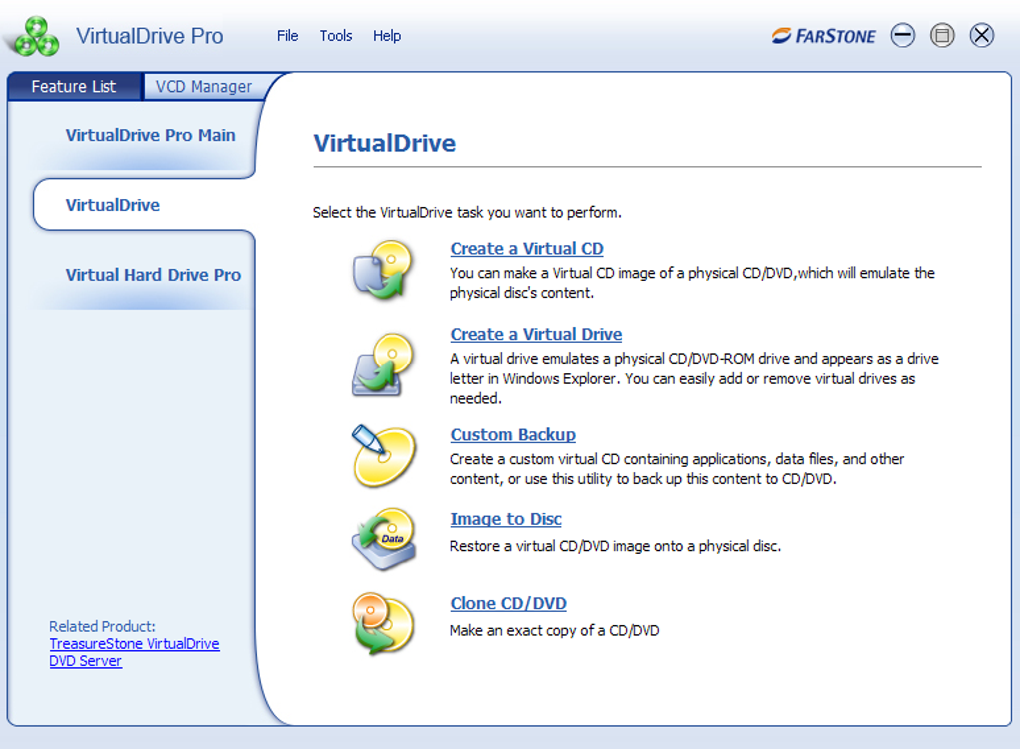1020x749 pixels.
Task: Open the Clone CD/DVD link
Action: [x=509, y=604]
